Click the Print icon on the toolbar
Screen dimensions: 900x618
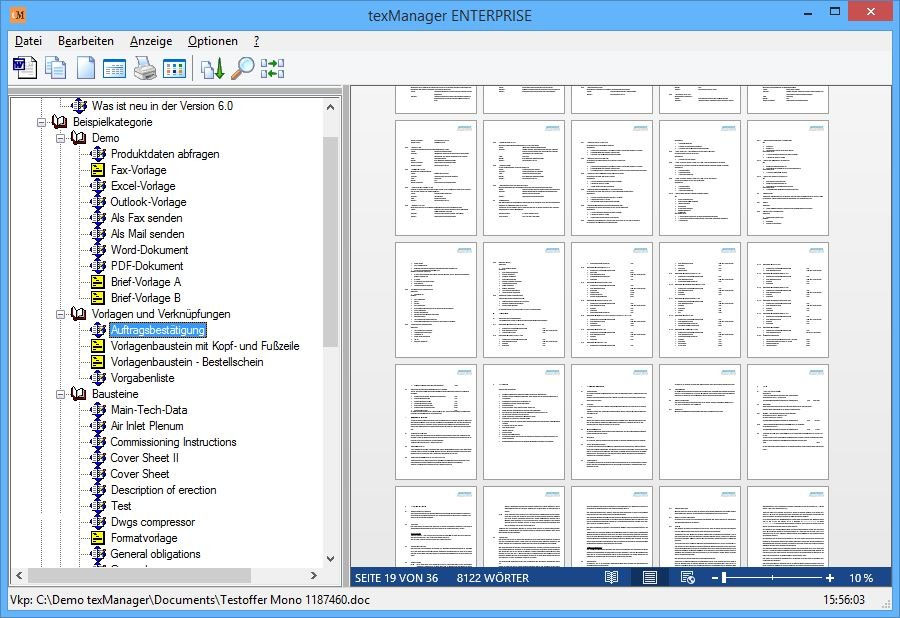(x=144, y=67)
